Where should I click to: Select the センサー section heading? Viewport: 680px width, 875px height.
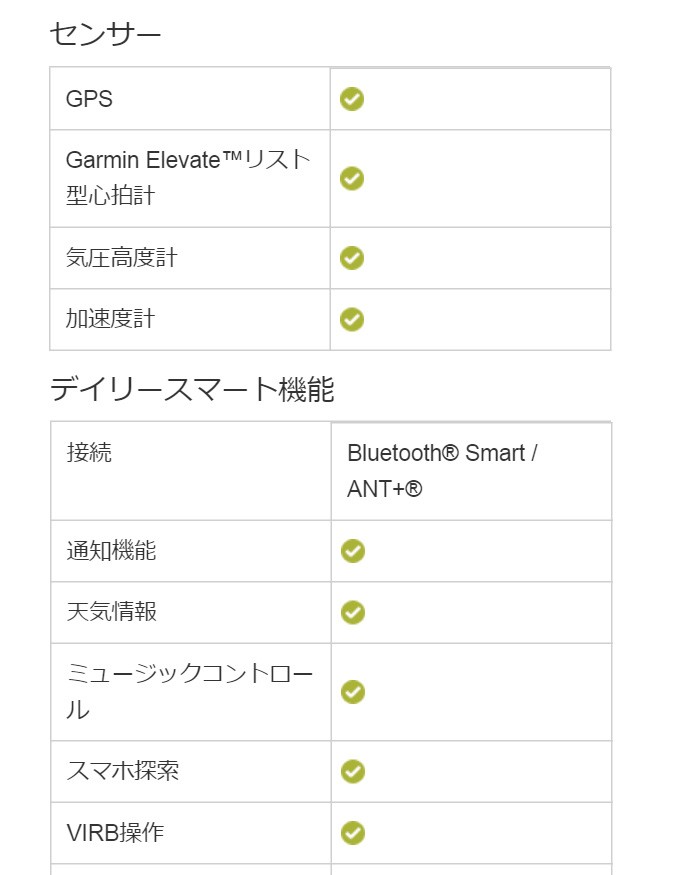point(105,35)
